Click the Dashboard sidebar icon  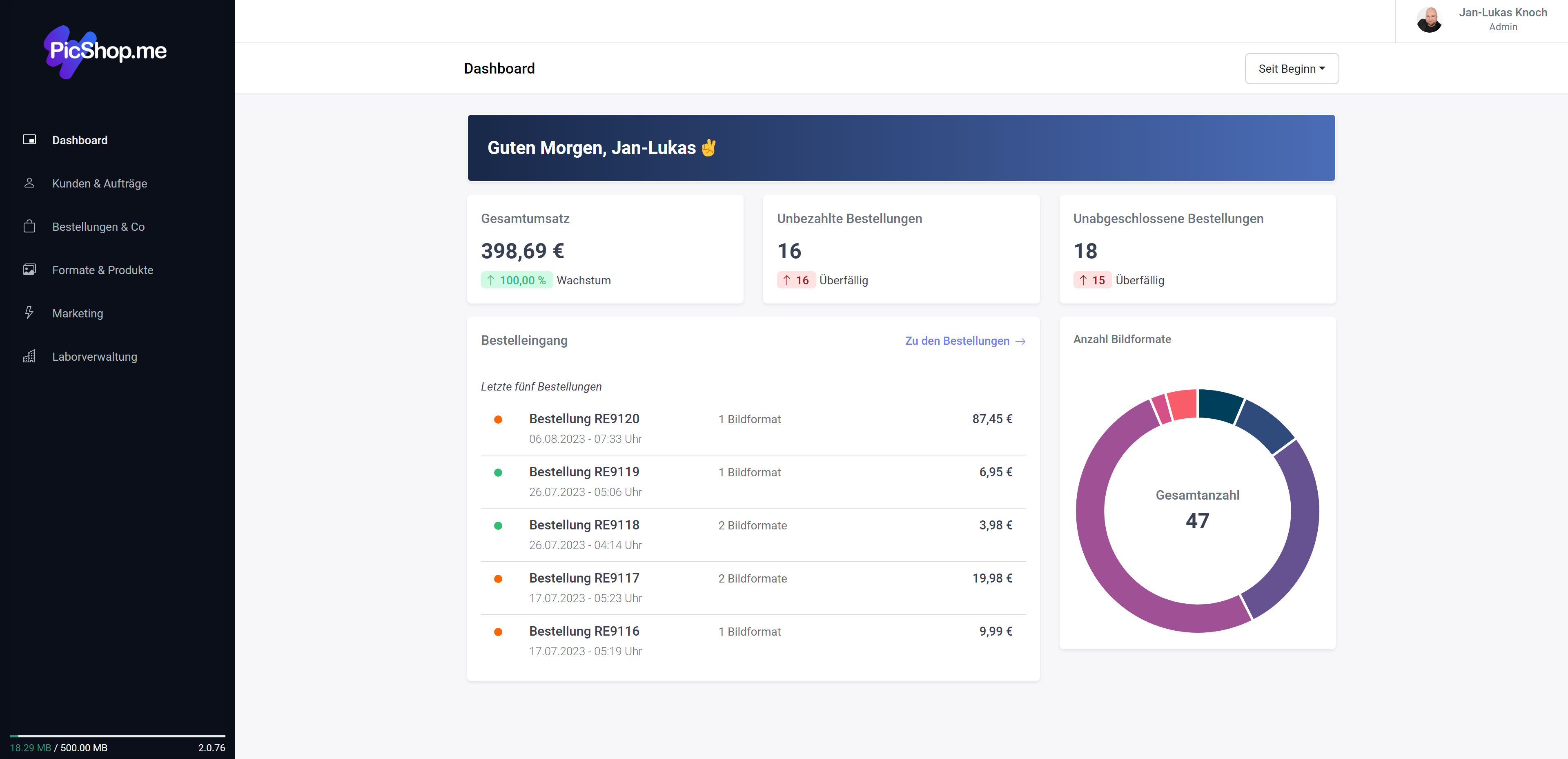pos(29,139)
